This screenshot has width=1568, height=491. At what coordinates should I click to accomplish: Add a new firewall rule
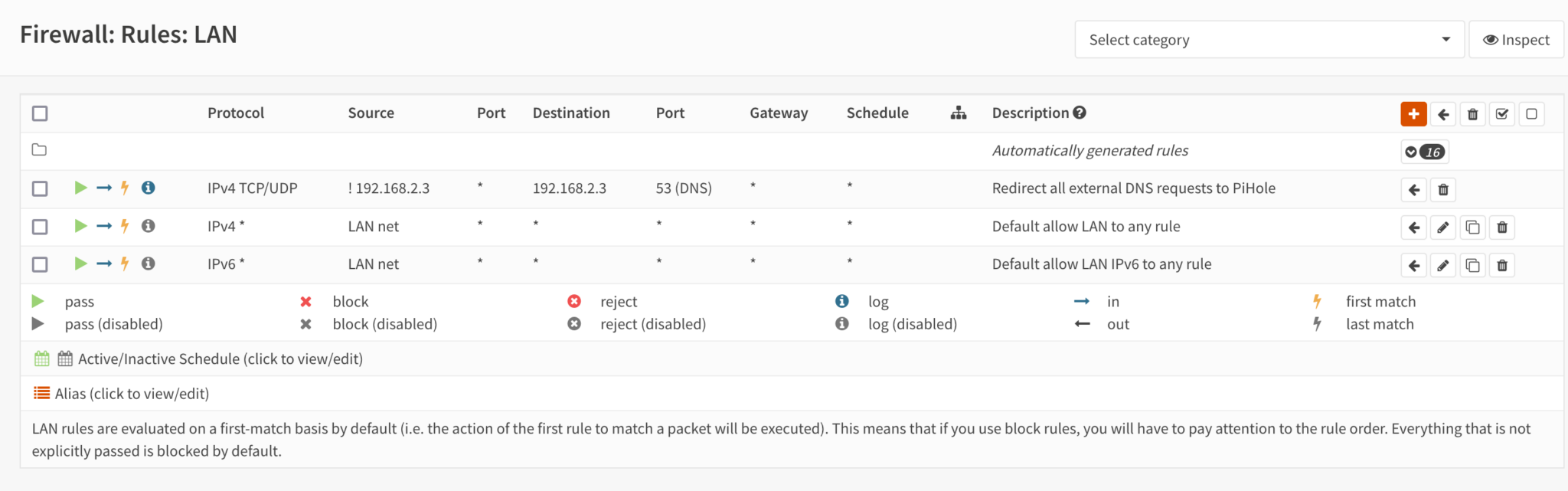click(1413, 113)
